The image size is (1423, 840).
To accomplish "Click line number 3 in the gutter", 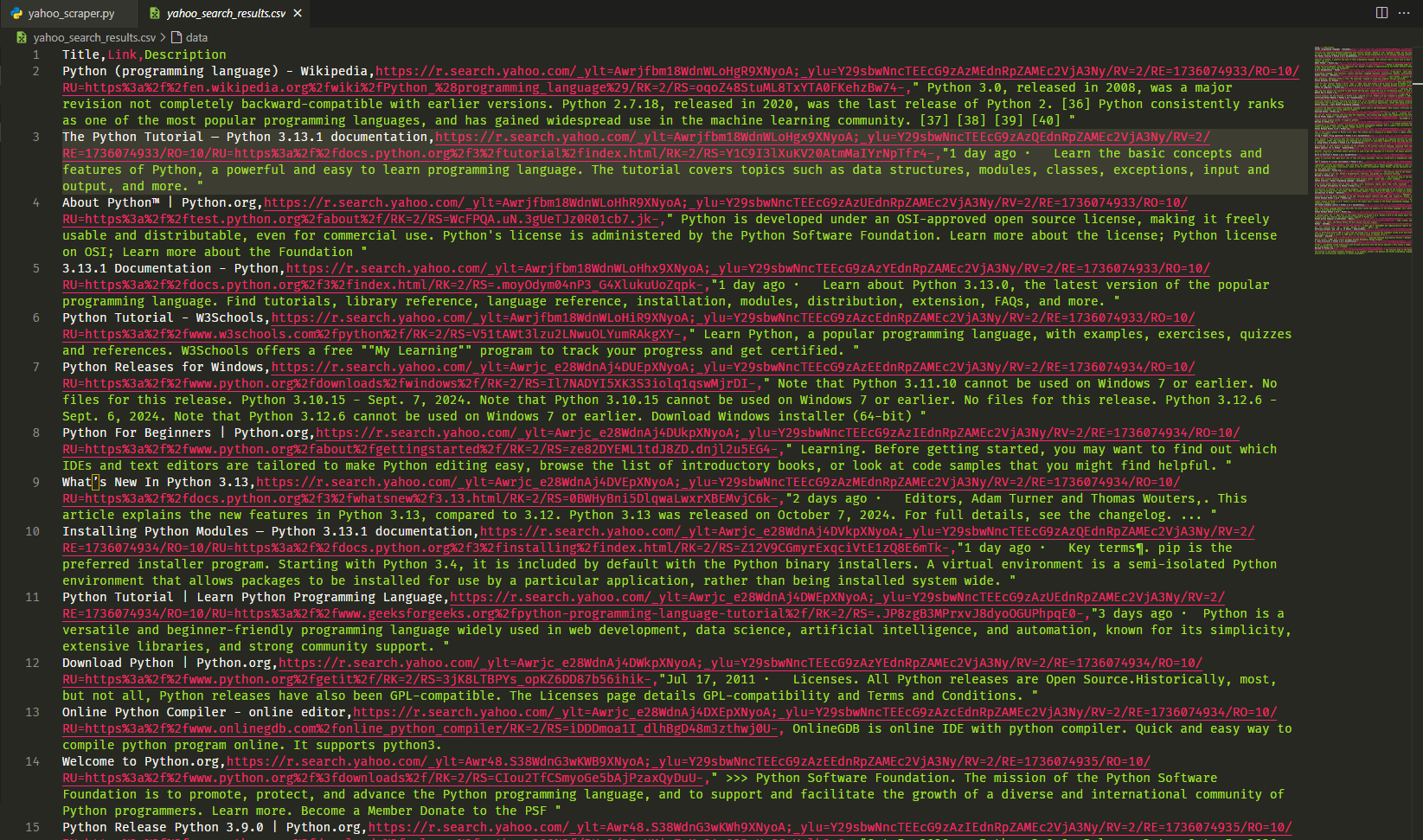I will 35,138.
